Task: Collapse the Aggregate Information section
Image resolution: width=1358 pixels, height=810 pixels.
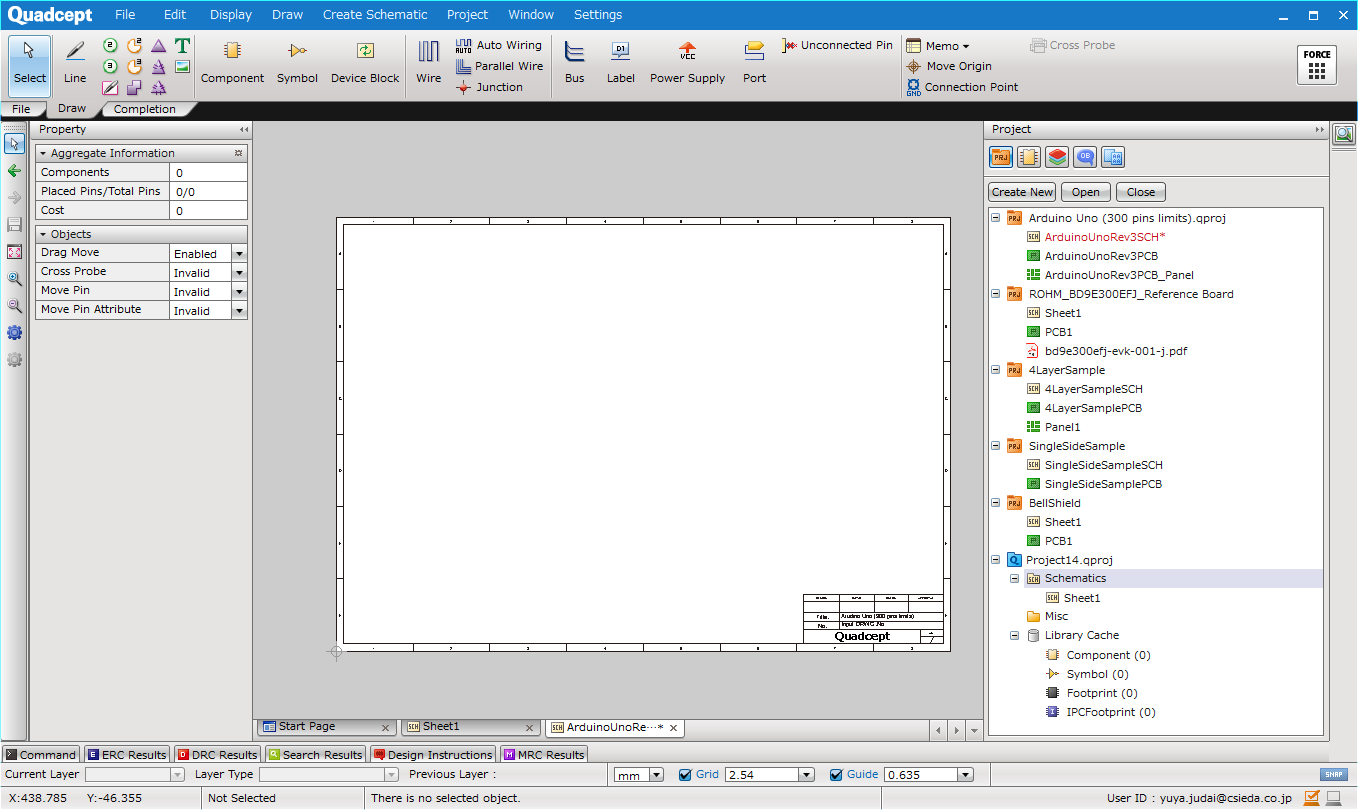Action: point(43,154)
